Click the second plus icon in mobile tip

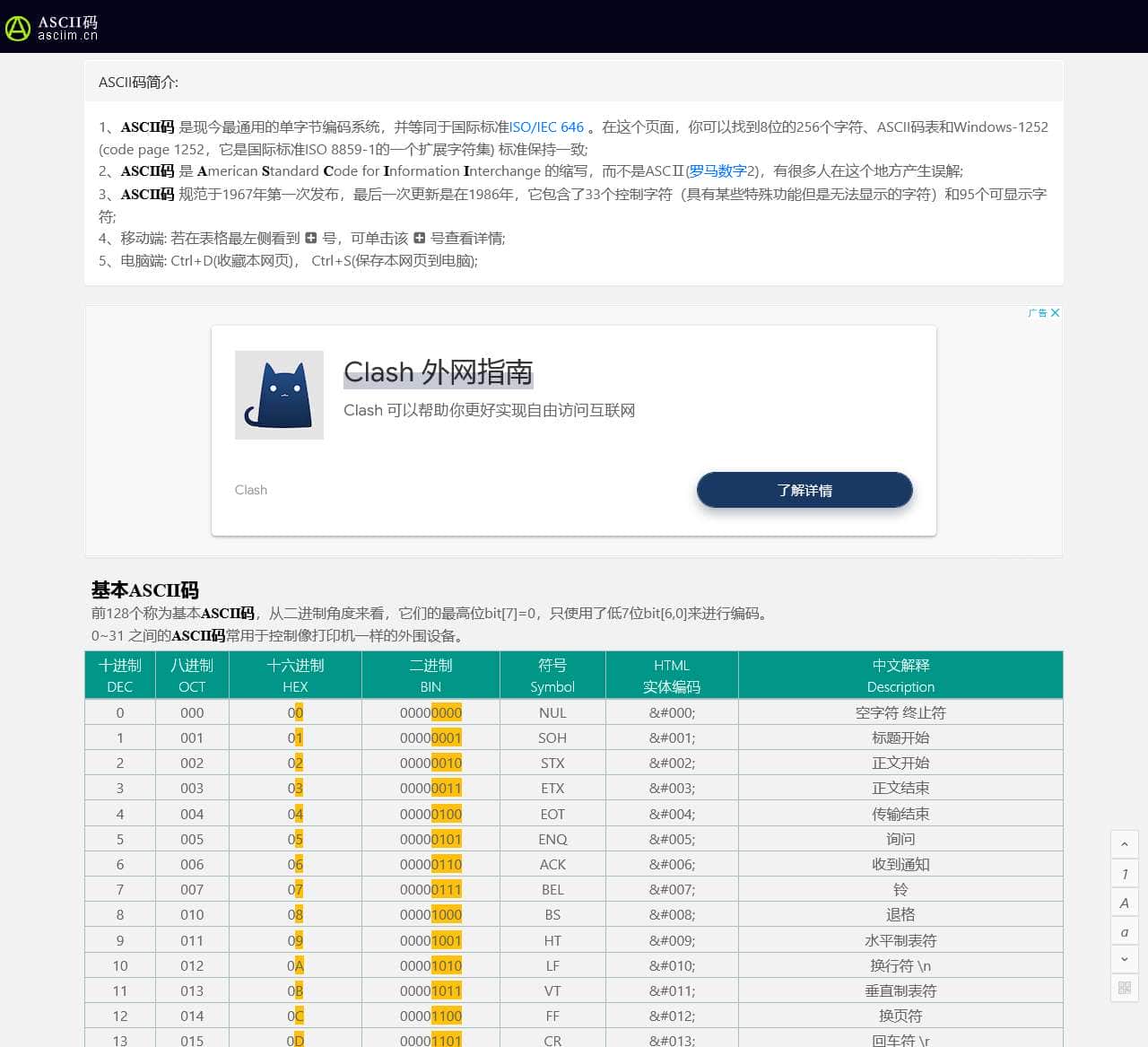(x=420, y=237)
